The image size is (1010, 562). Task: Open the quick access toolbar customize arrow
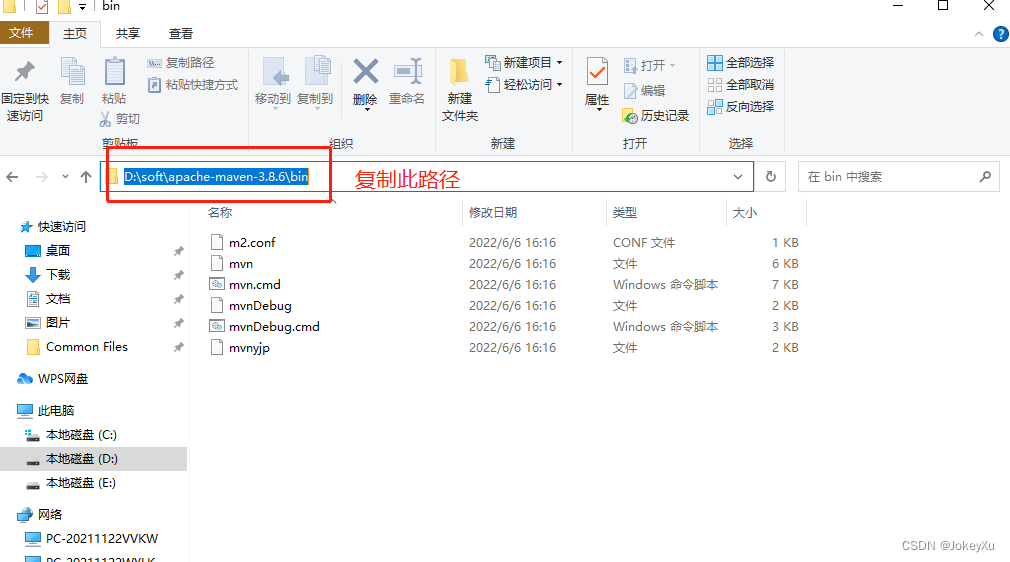(82, 6)
